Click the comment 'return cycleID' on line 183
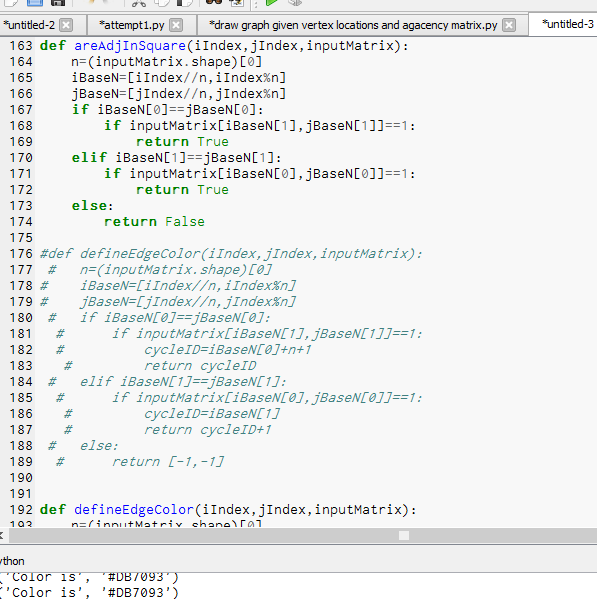The image size is (597, 599). (200, 366)
